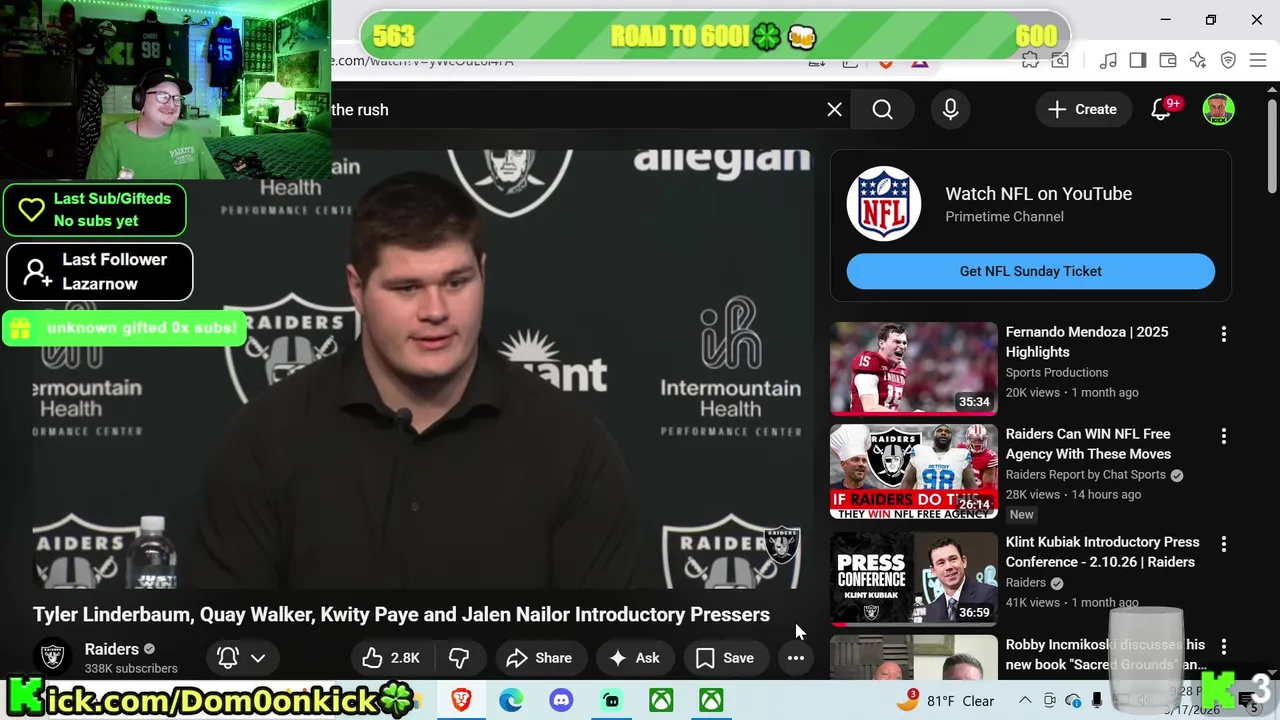The image size is (1280, 720).
Task: Open Streamlabs app in taskbar
Action: (x=611, y=700)
